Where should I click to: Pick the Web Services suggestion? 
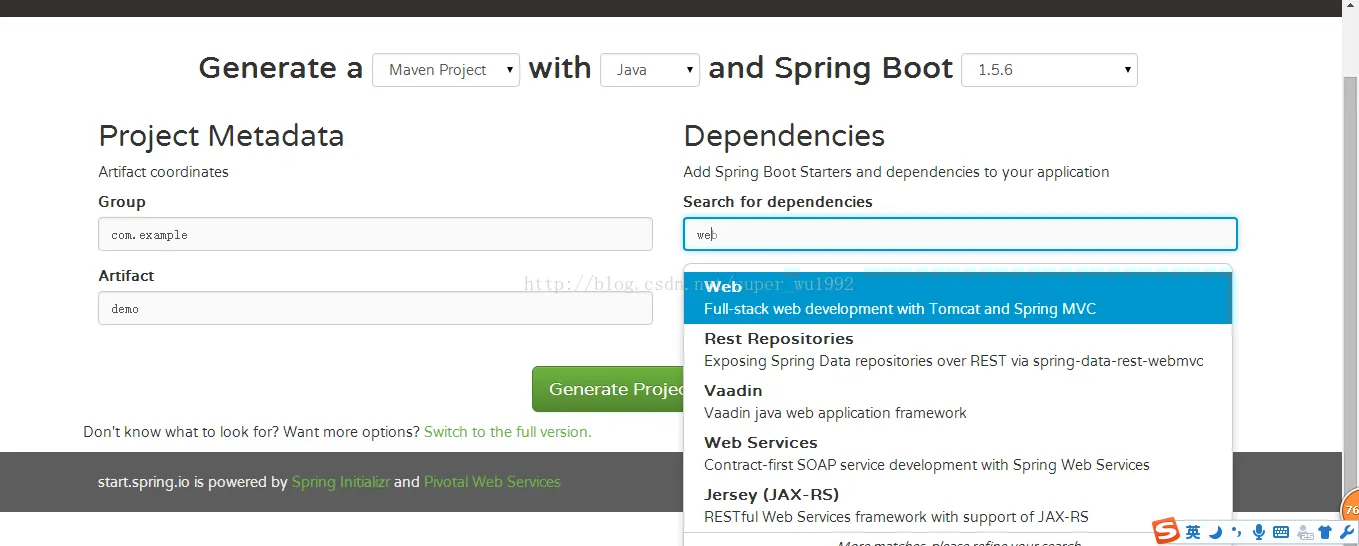click(x=958, y=454)
